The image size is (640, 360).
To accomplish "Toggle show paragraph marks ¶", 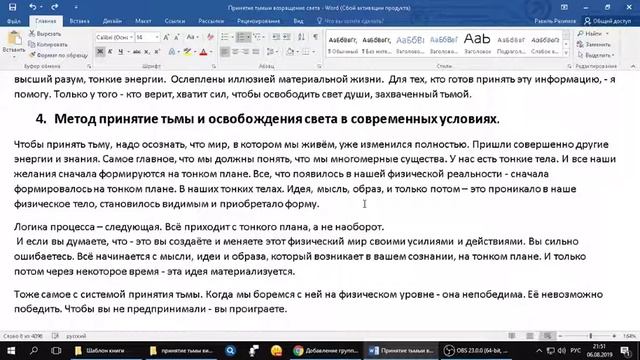I will click(316, 37).
